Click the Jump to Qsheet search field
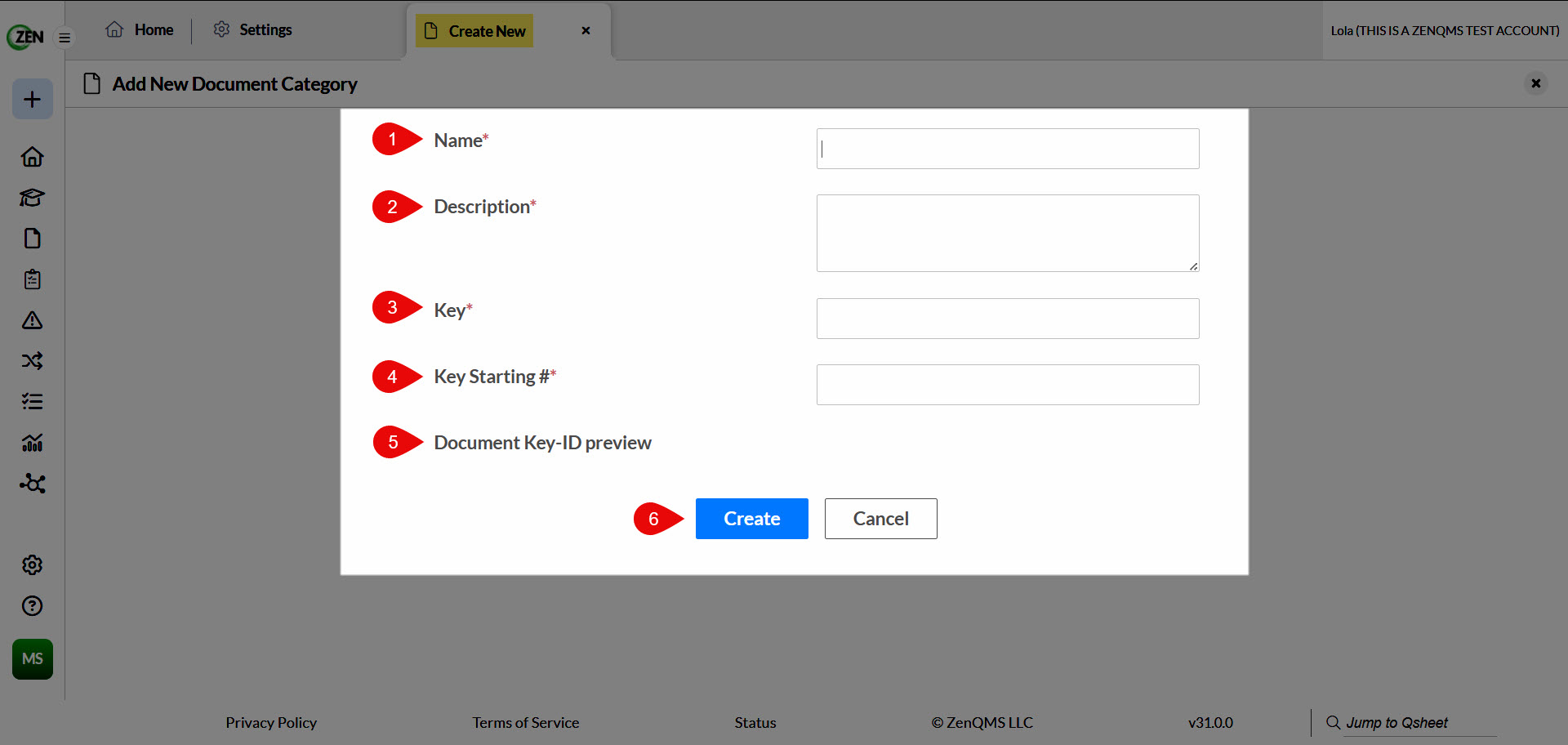The width and height of the screenshot is (1568, 745). tap(1420, 723)
